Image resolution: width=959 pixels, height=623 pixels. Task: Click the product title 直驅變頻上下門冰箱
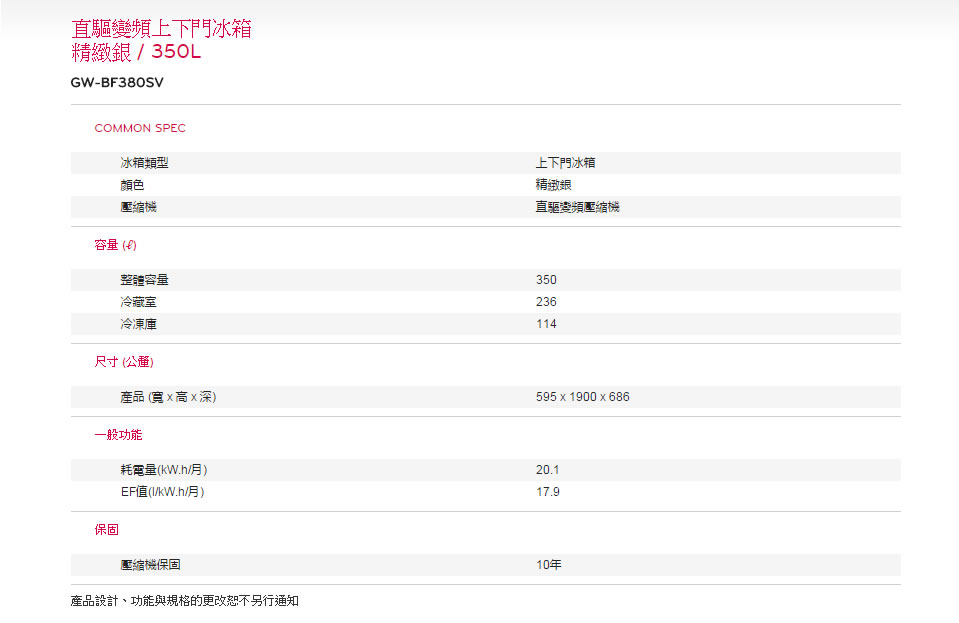pos(161,29)
